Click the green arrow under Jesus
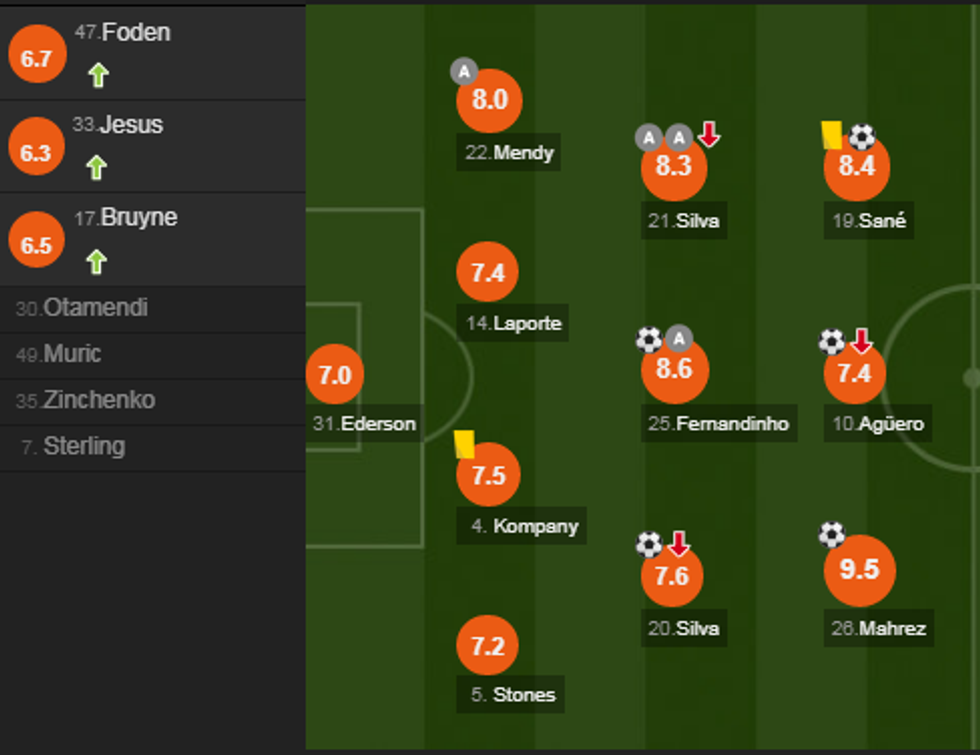This screenshot has width=980, height=755. [96, 167]
